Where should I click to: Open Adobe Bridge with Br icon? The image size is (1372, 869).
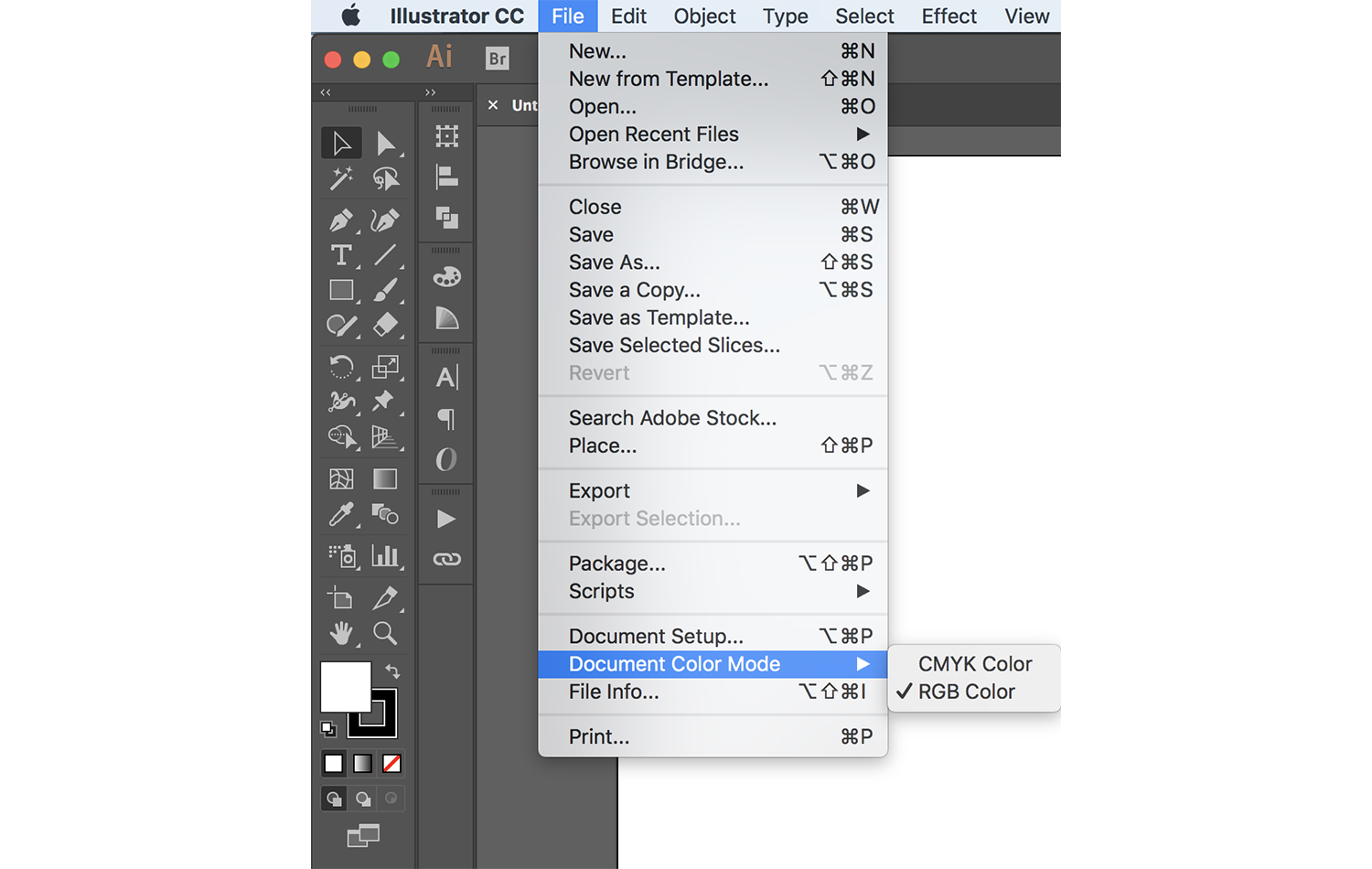[x=497, y=59]
